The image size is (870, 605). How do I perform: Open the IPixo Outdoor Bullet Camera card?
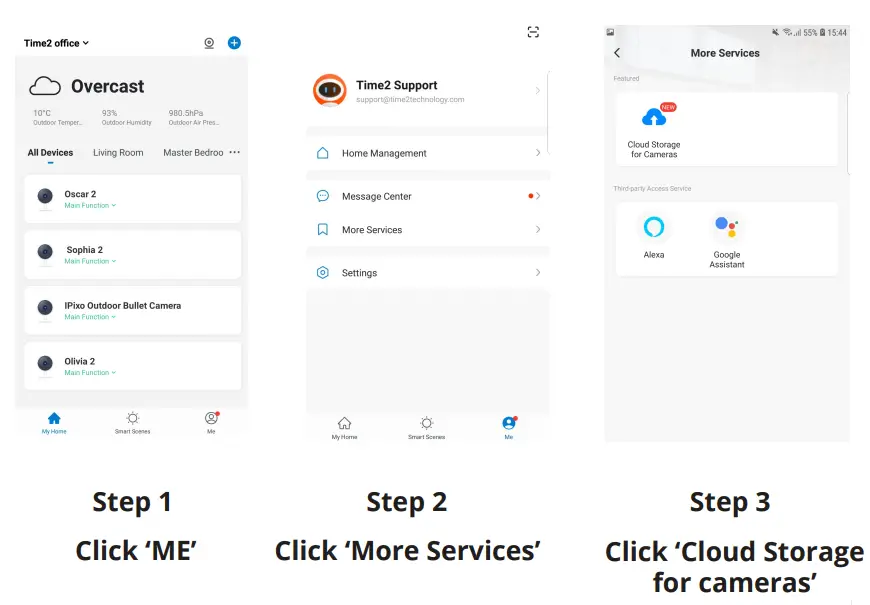pyautogui.click(x=133, y=310)
